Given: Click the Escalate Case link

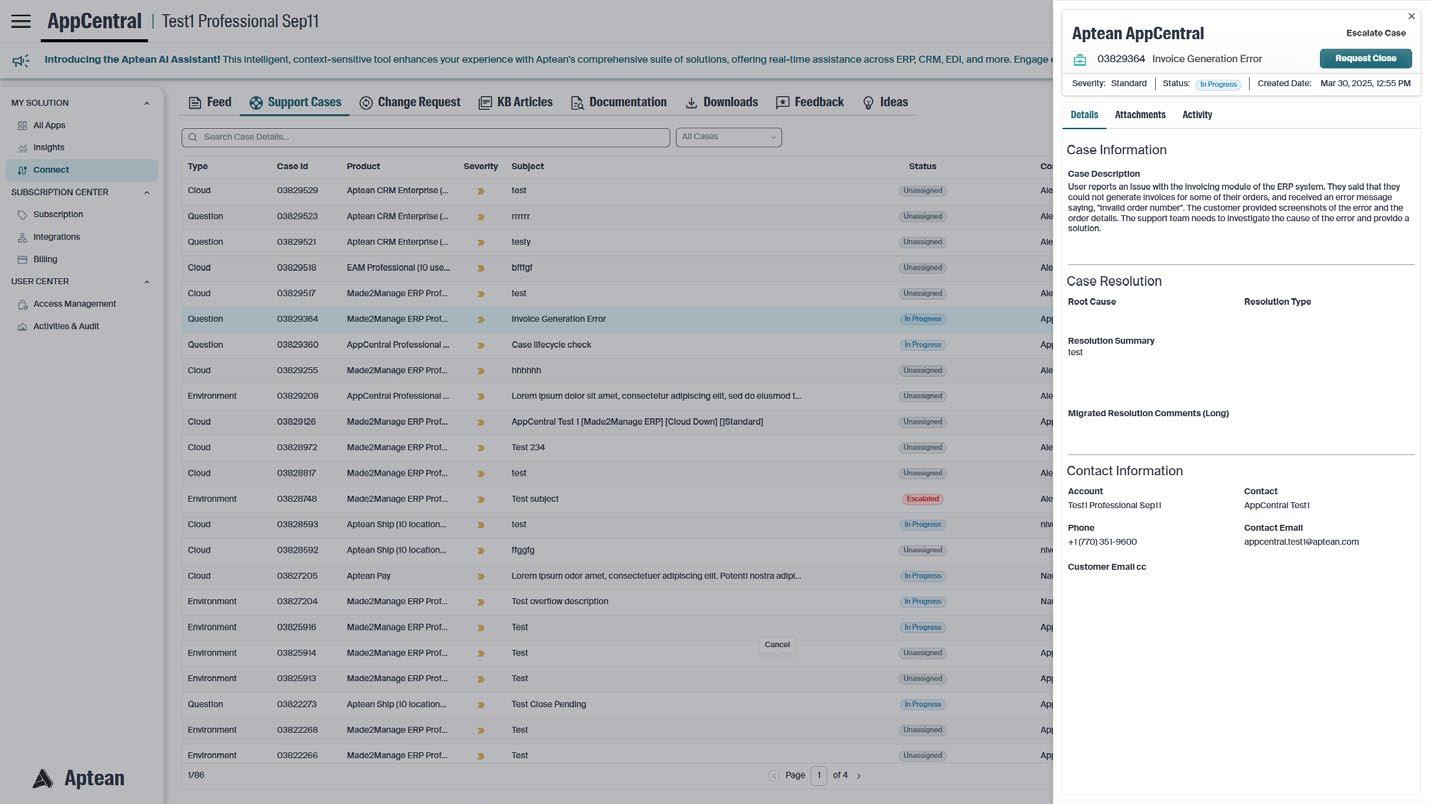Looking at the screenshot, I should click(1376, 33).
